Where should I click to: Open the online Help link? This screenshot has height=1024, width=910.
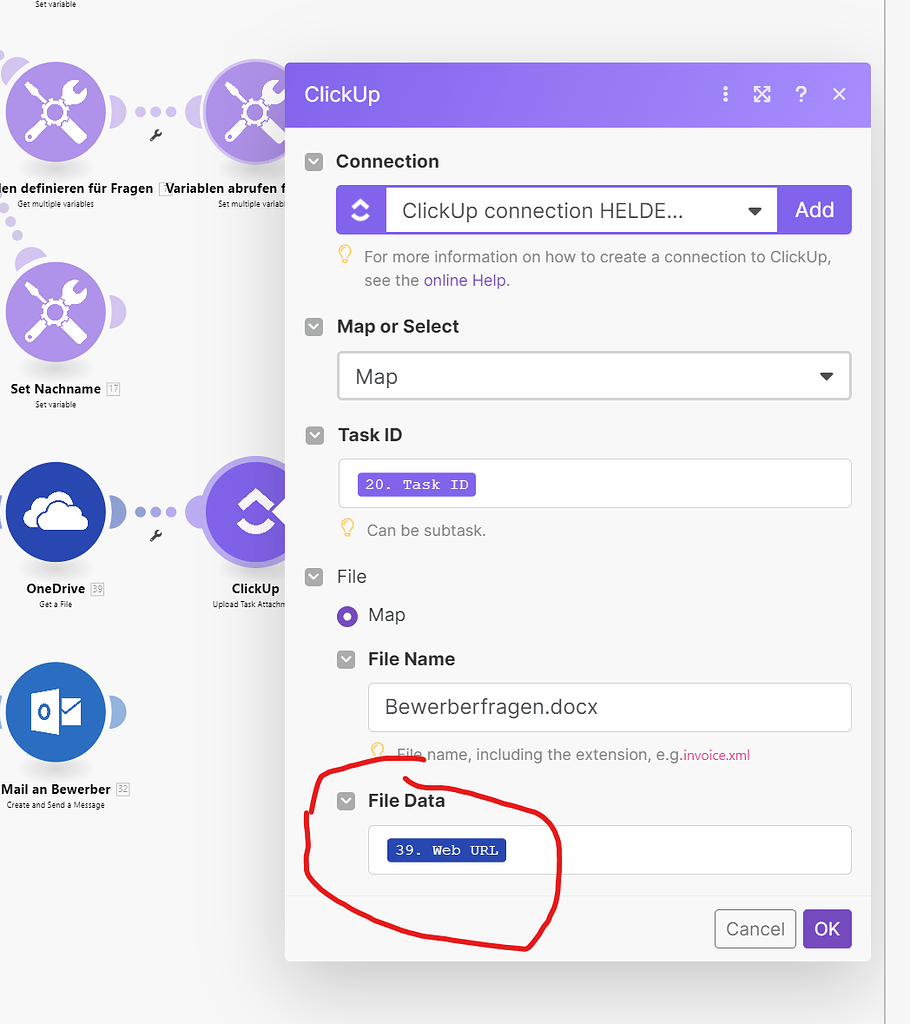click(x=464, y=280)
